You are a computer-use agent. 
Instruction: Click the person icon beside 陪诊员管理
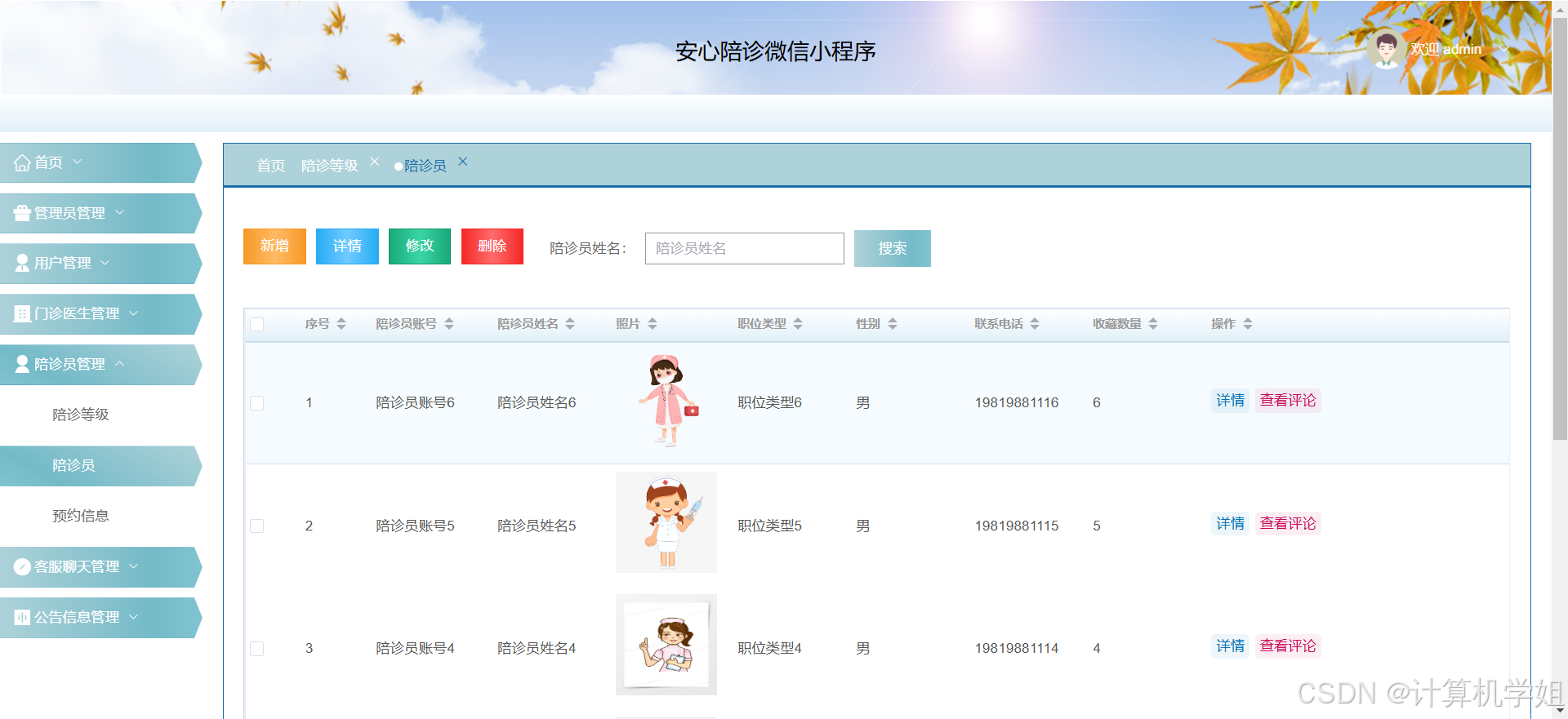[x=22, y=364]
